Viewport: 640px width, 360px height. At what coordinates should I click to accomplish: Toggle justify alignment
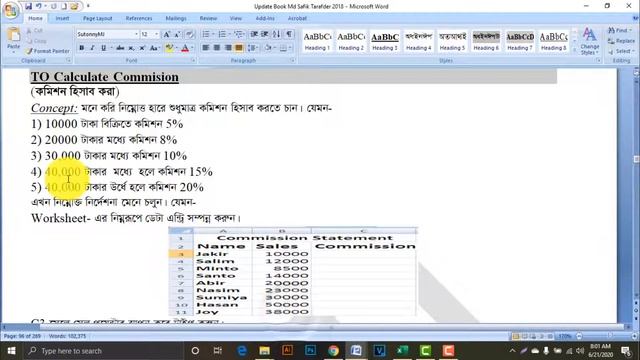[239, 48]
